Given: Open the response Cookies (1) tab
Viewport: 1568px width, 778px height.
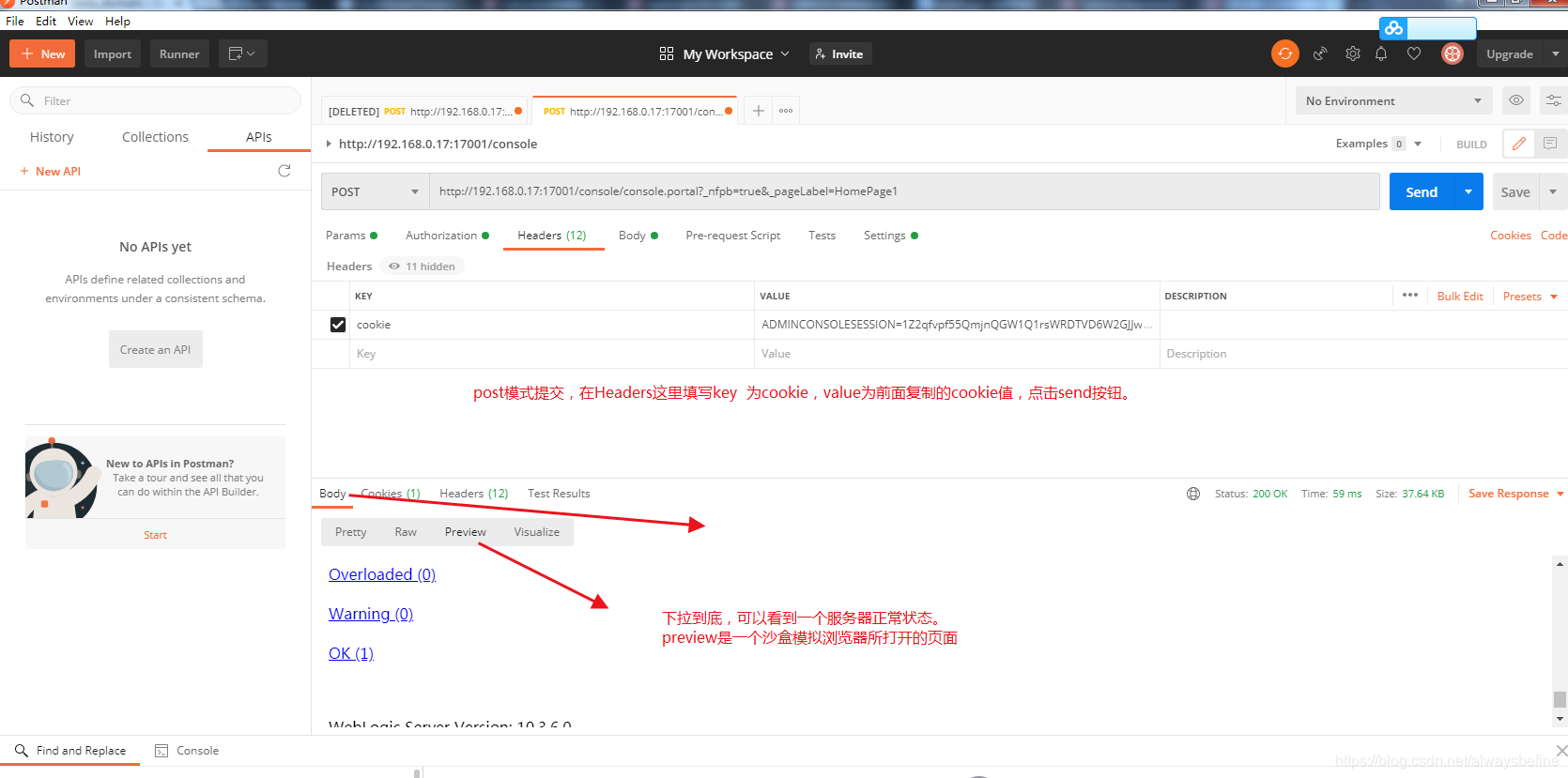Looking at the screenshot, I should tap(391, 494).
